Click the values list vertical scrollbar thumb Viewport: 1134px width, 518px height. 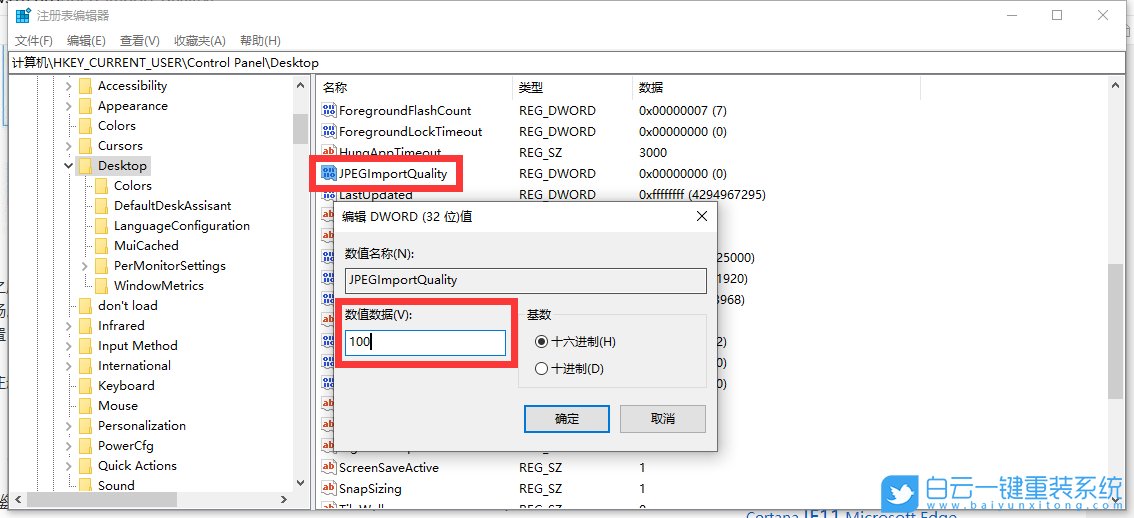[x=1115, y=330]
